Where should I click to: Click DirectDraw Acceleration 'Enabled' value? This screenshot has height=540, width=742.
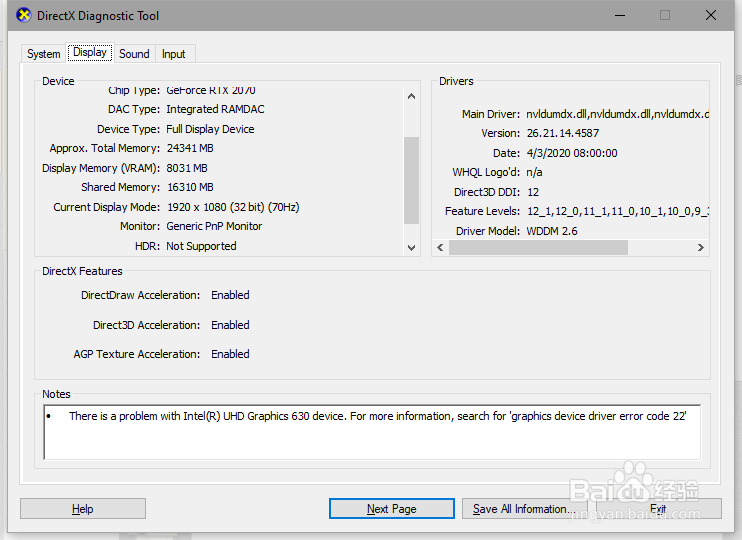tap(230, 295)
